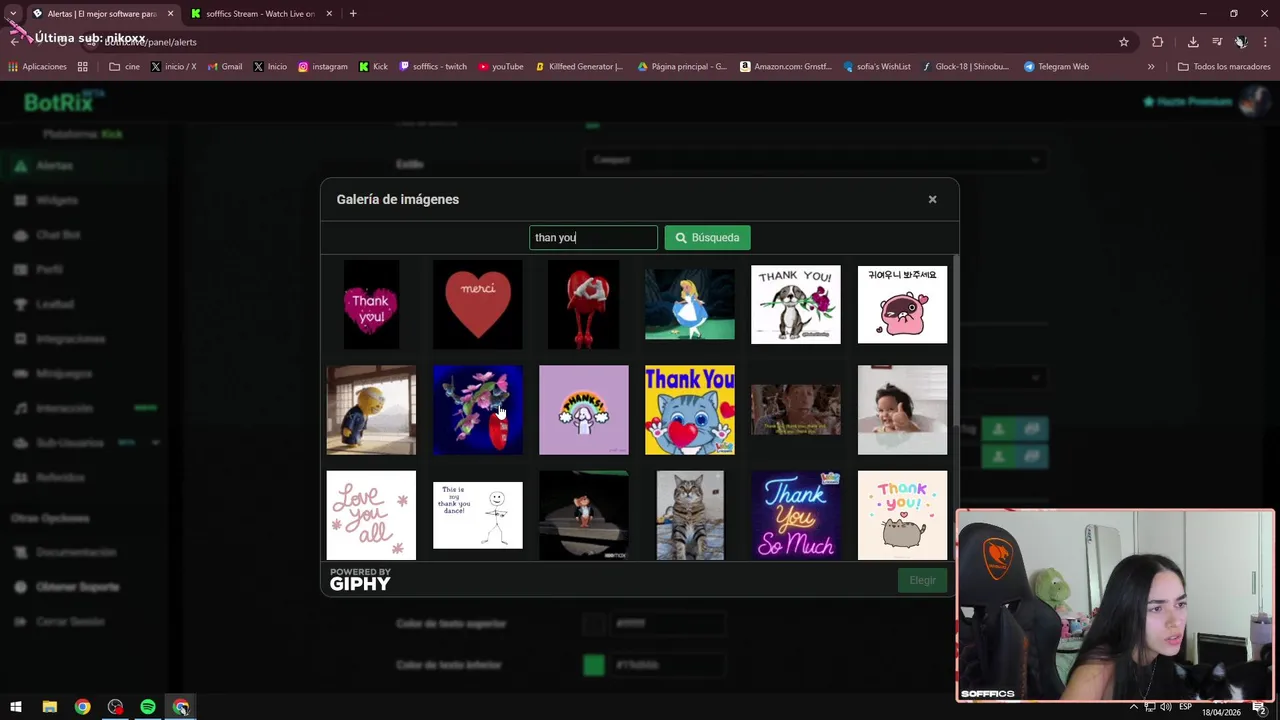This screenshot has width=1280, height=720.
Task: Select the neon 'Thank You So Much' GIF
Action: pos(796,515)
